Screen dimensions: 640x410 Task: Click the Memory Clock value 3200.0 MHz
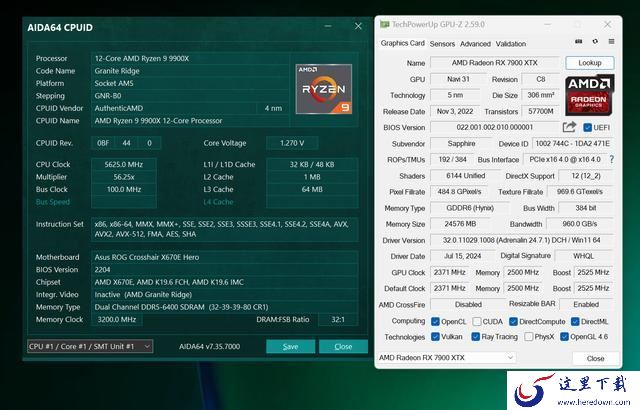117,319
